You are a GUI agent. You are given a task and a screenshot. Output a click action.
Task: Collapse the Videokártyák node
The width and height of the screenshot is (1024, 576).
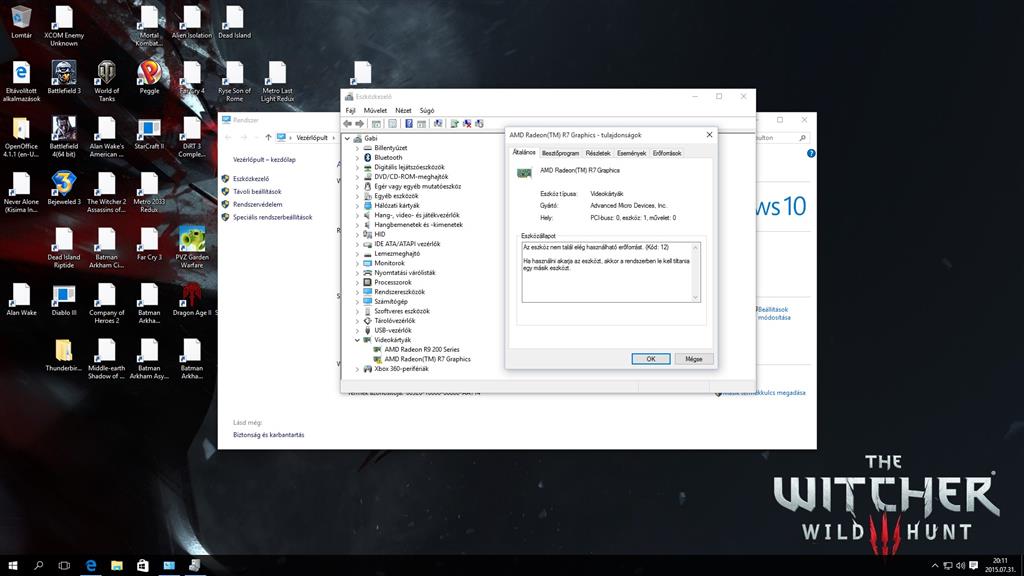click(x=357, y=340)
